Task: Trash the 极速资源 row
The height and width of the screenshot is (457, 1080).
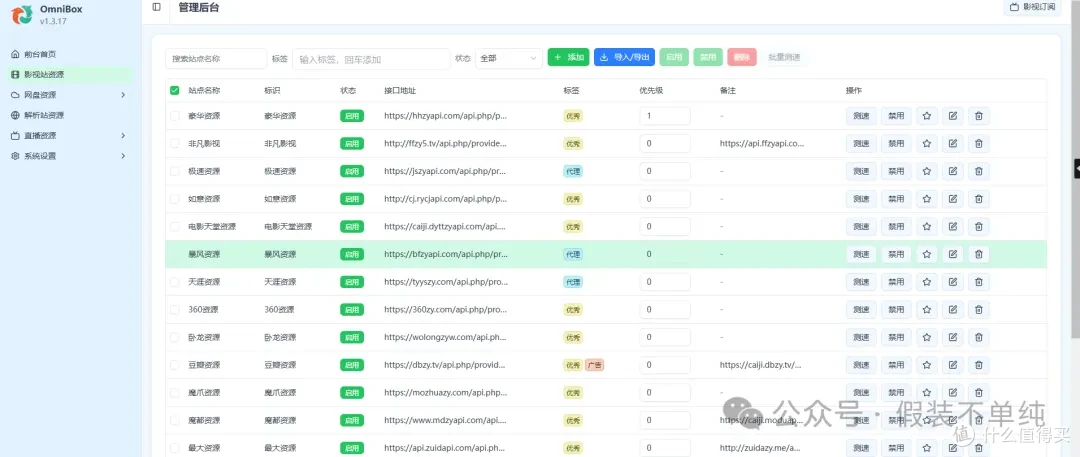Action: (979, 171)
